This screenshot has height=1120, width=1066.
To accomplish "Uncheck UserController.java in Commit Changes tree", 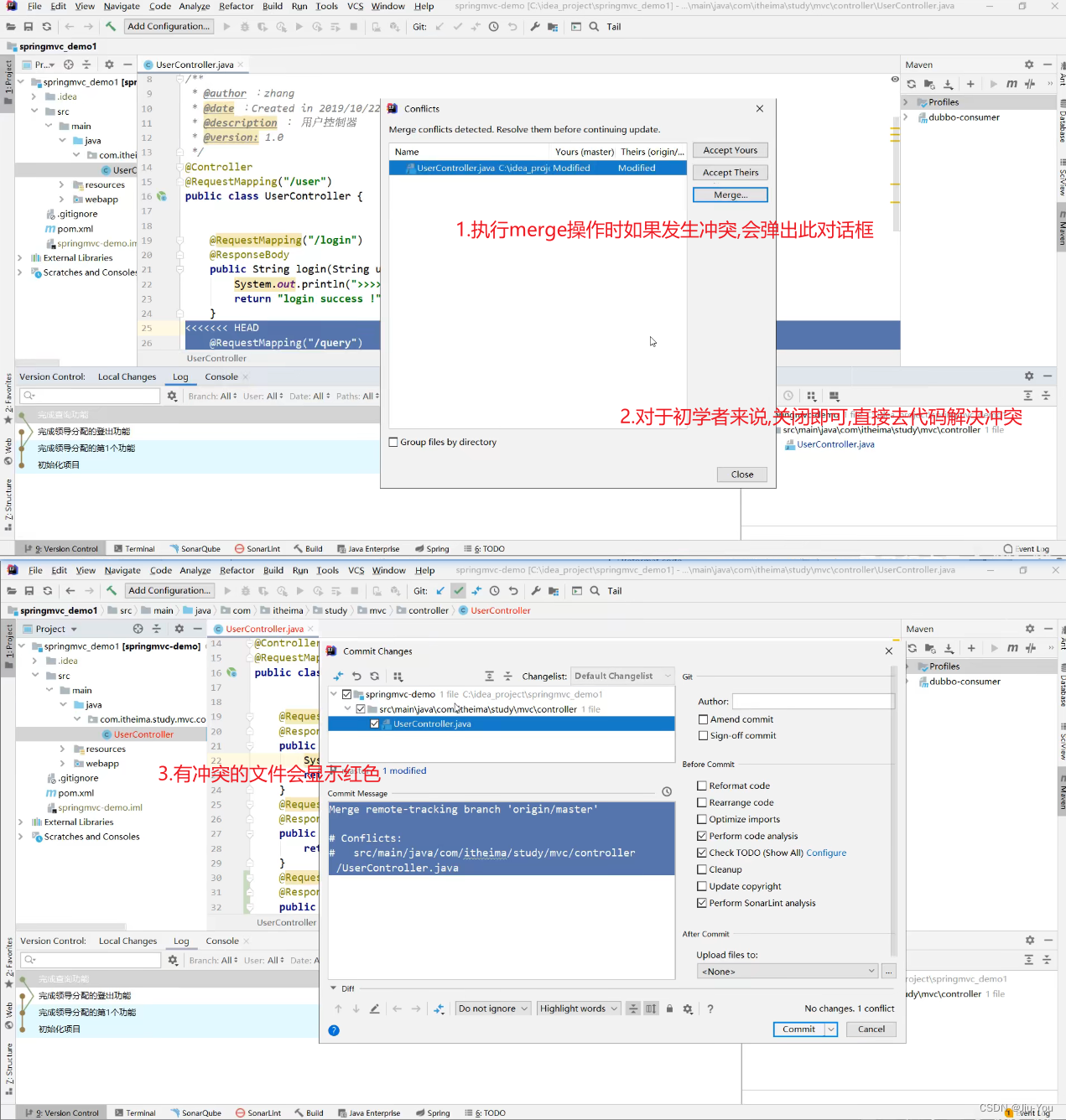I will coord(375,723).
